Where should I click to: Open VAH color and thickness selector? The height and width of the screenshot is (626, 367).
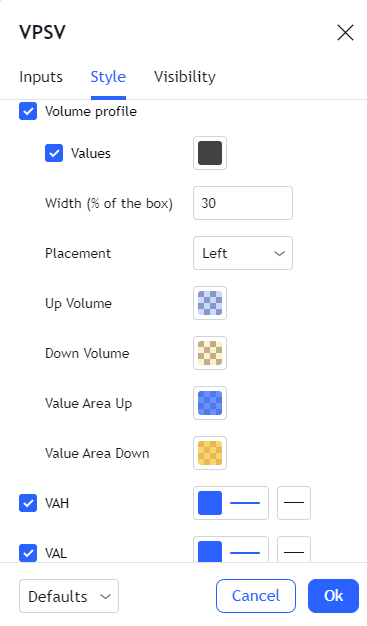[231, 503]
